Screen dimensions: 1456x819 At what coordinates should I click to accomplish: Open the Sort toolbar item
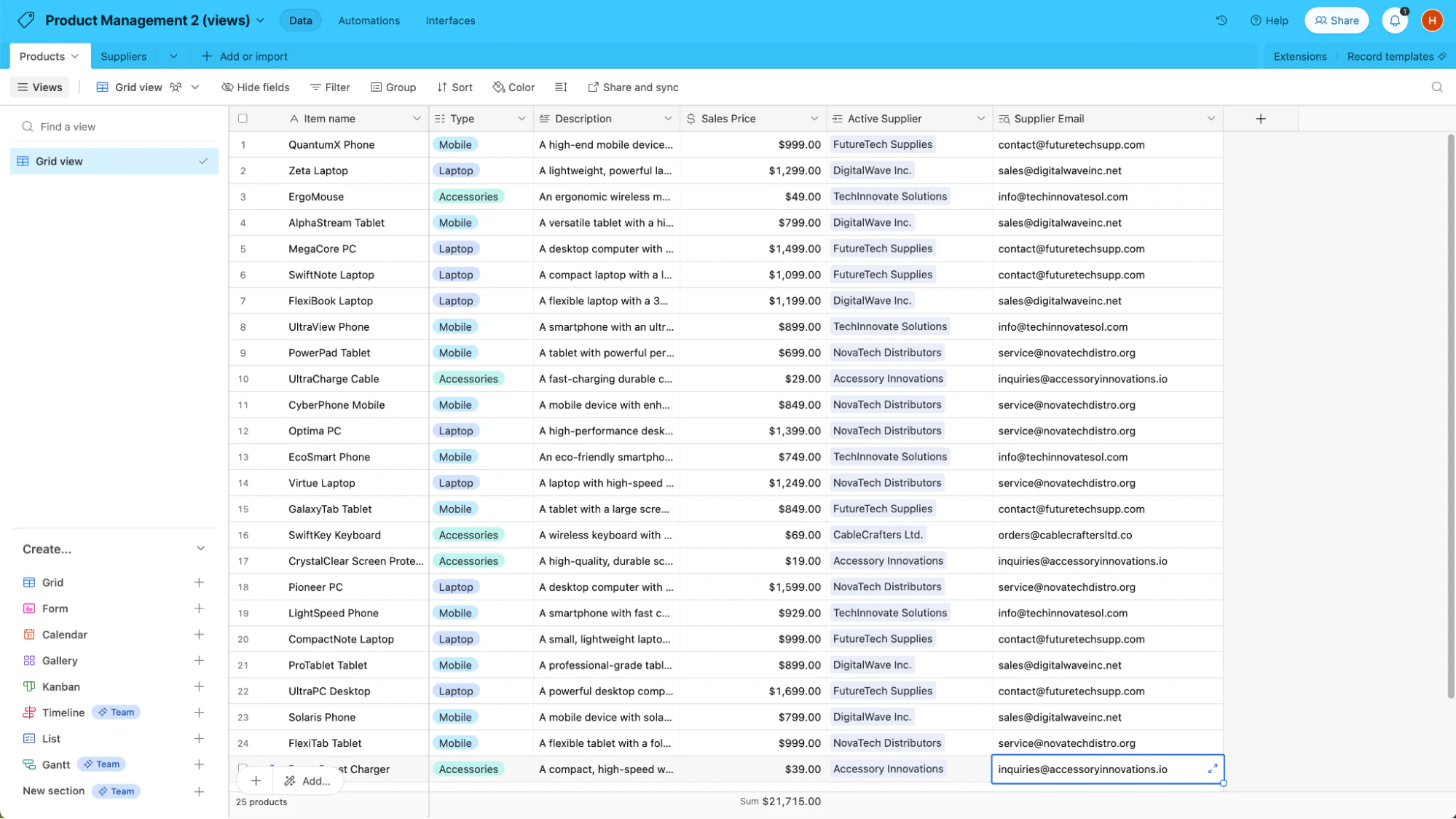[454, 87]
